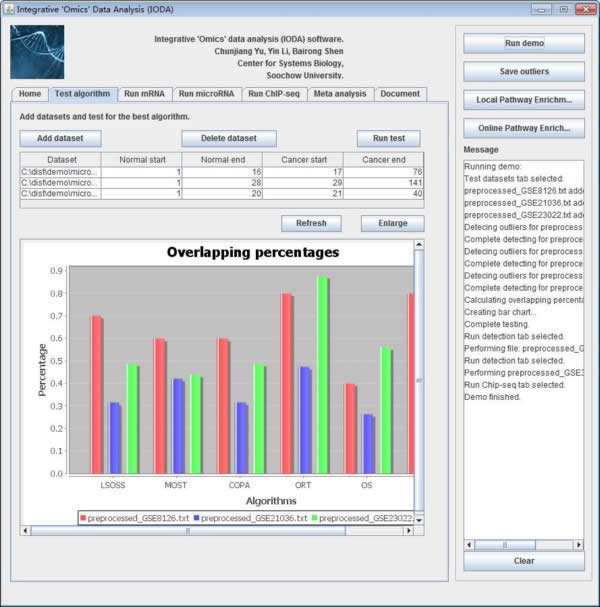
Task: Click the Delete dataset button
Action: pyautogui.click(x=229, y=138)
